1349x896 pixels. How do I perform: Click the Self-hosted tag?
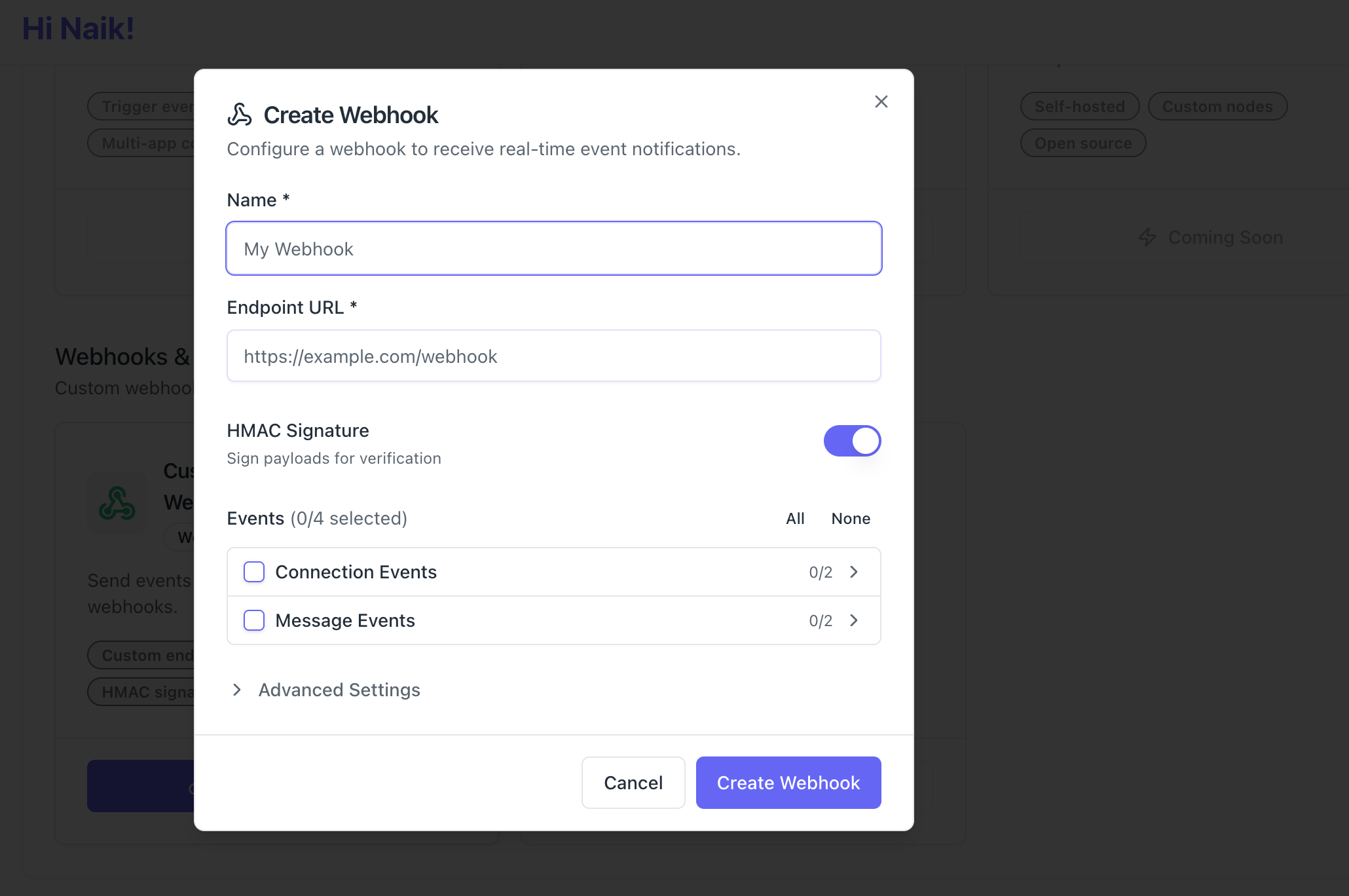pyautogui.click(x=1079, y=106)
